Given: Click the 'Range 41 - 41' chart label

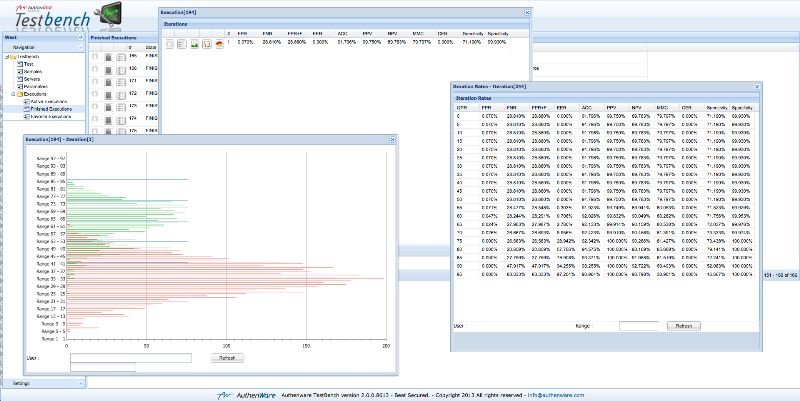Looking at the screenshot, I should 51,264.
